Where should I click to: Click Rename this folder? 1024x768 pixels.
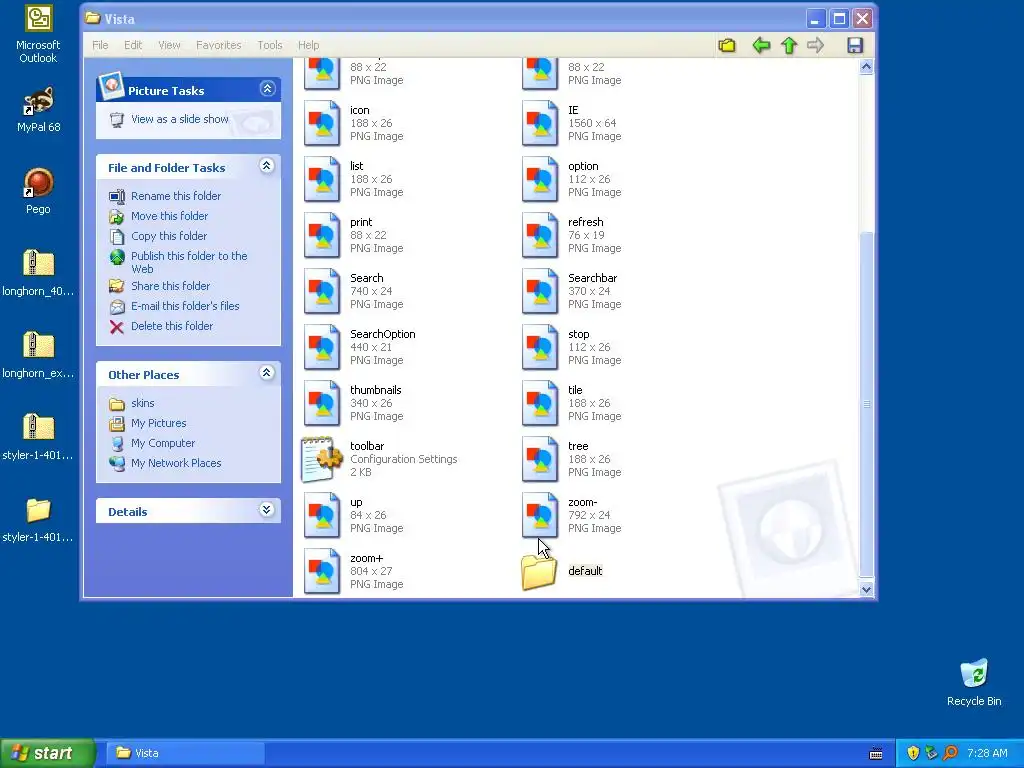coord(165,196)
